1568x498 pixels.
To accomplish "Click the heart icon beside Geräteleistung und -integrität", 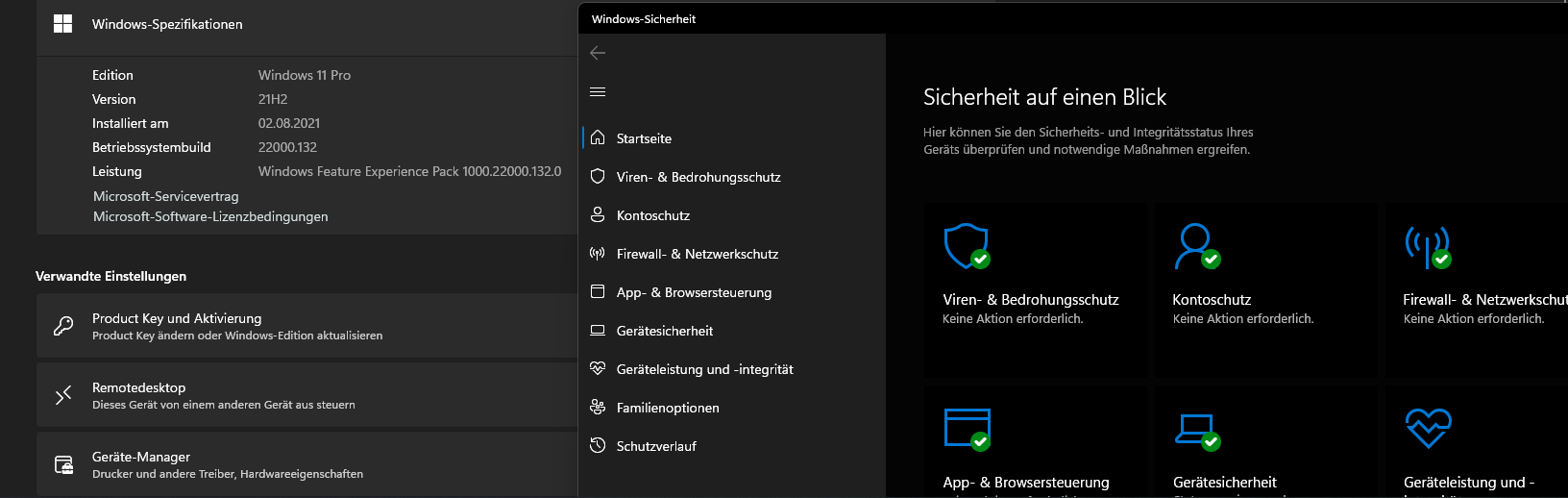I will pos(598,369).
